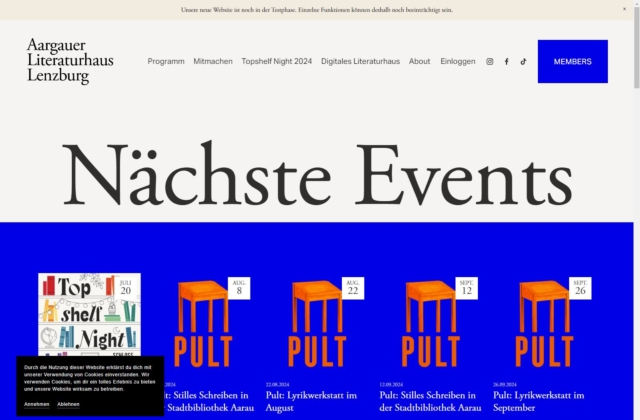640x420 pixels.
Task: Click the 26.09.2024 date text
Action: 504,384
